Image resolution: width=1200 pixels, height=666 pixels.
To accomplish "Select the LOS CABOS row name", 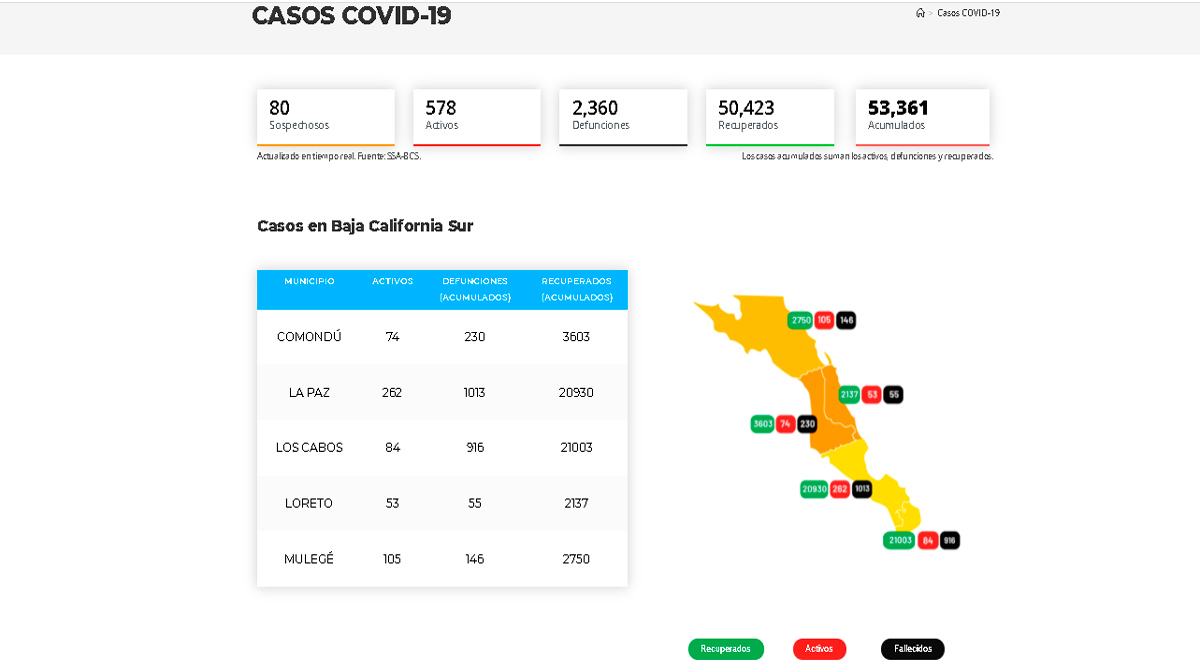I will 309,447.
